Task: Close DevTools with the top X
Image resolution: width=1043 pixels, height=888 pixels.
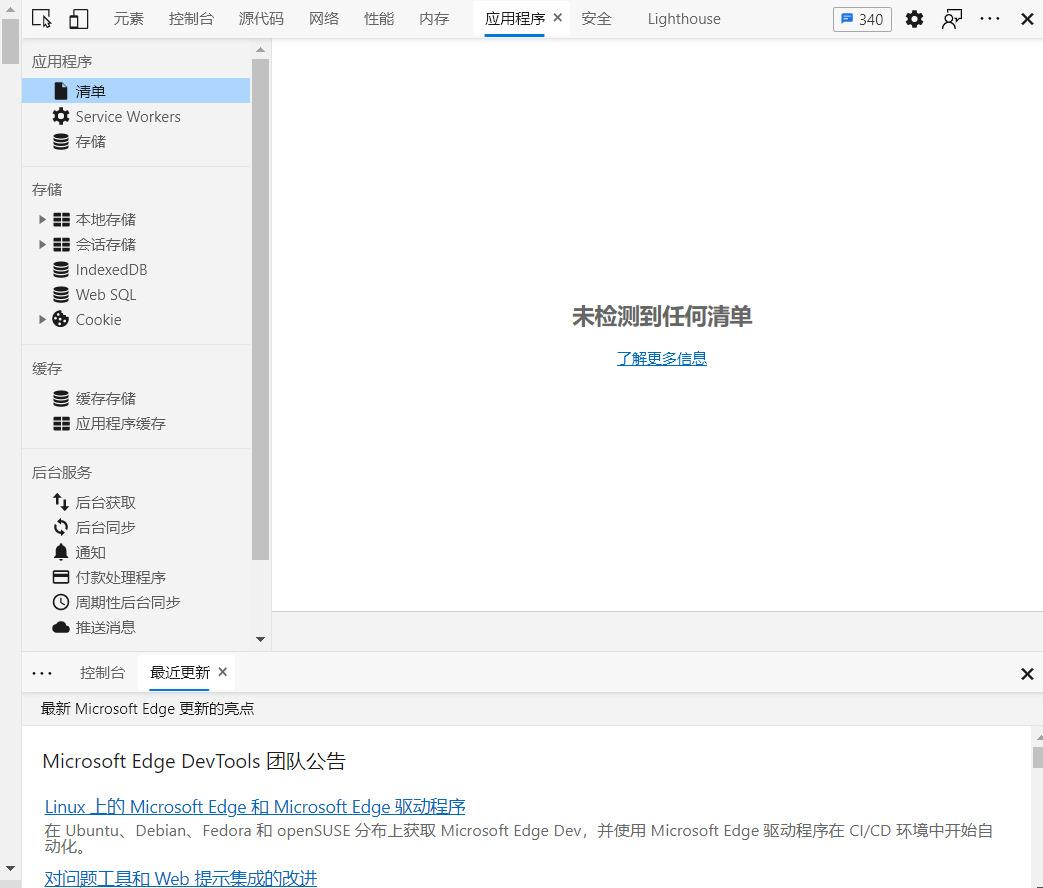Action: 1027,19
